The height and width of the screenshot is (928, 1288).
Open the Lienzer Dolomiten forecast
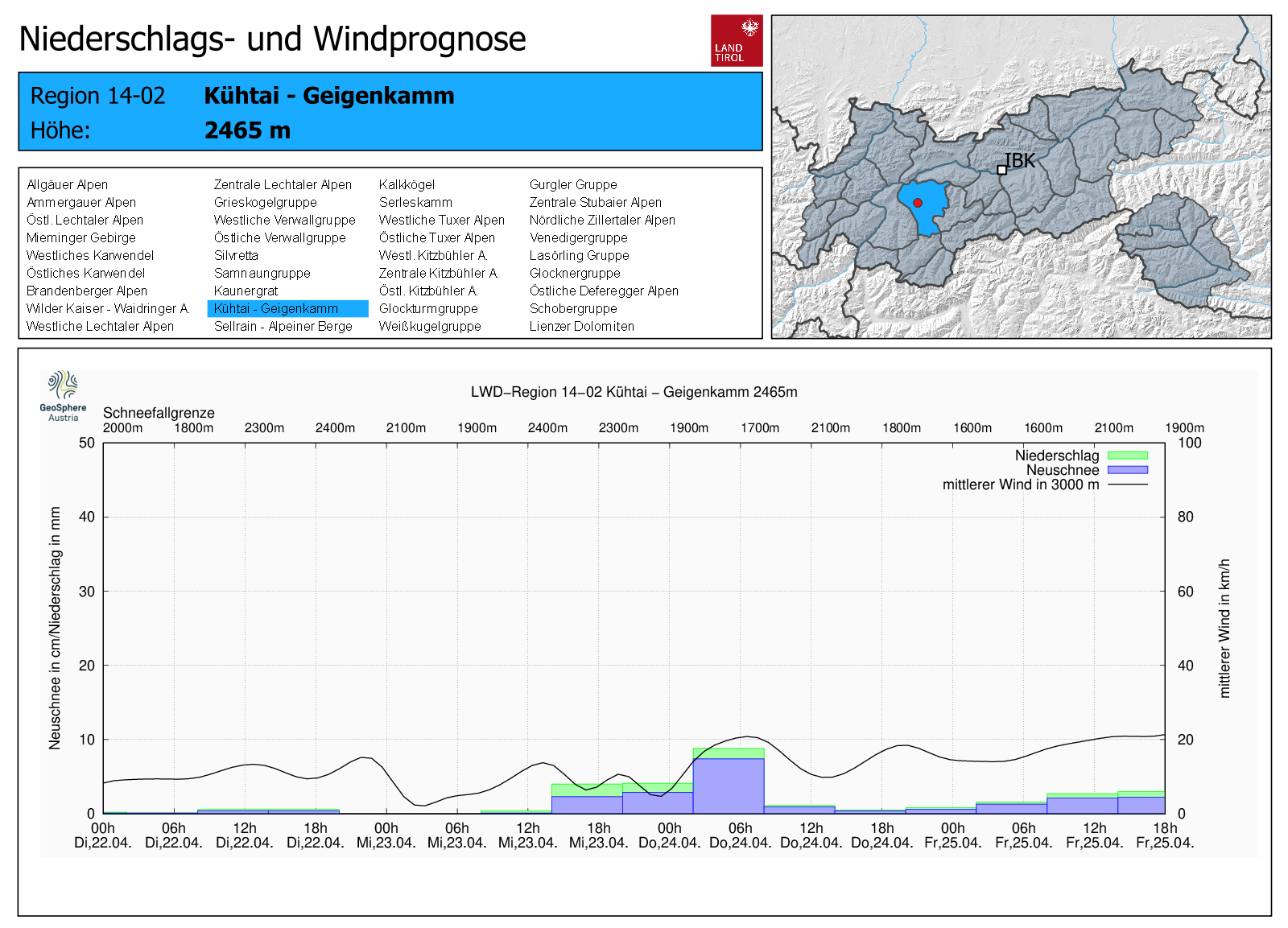point(581,327)
